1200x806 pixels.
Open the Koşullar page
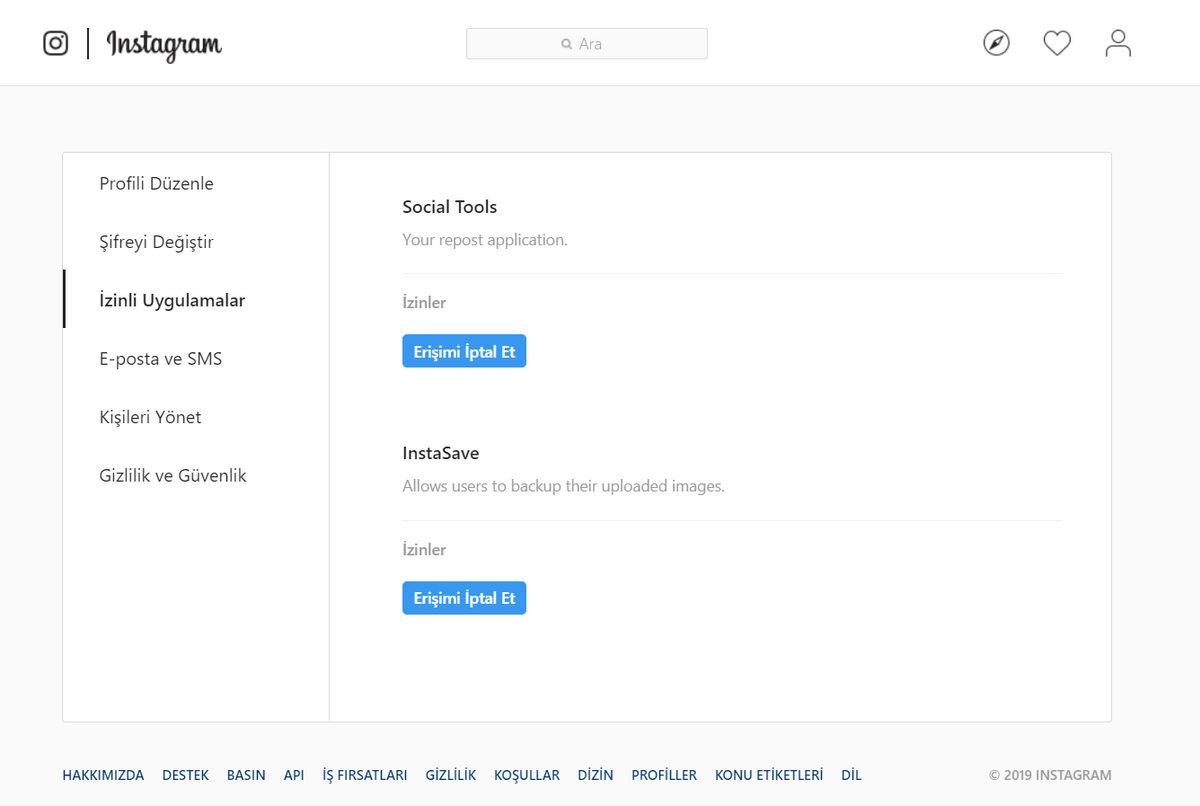(527, 775)
